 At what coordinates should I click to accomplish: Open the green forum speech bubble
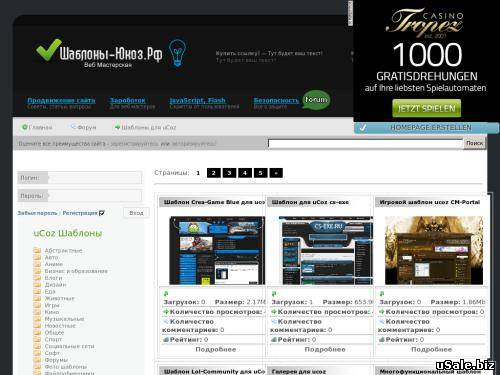(316, 100)
